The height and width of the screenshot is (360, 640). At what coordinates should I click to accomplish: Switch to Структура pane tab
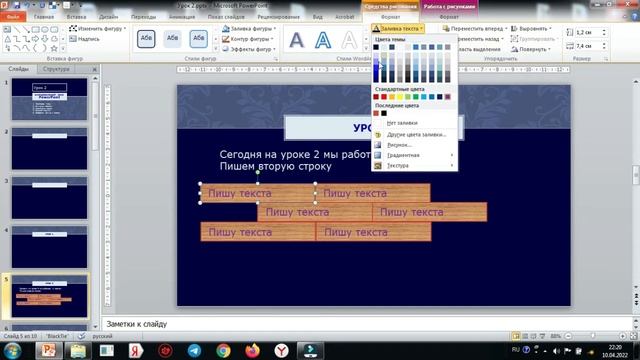(56, 69)
